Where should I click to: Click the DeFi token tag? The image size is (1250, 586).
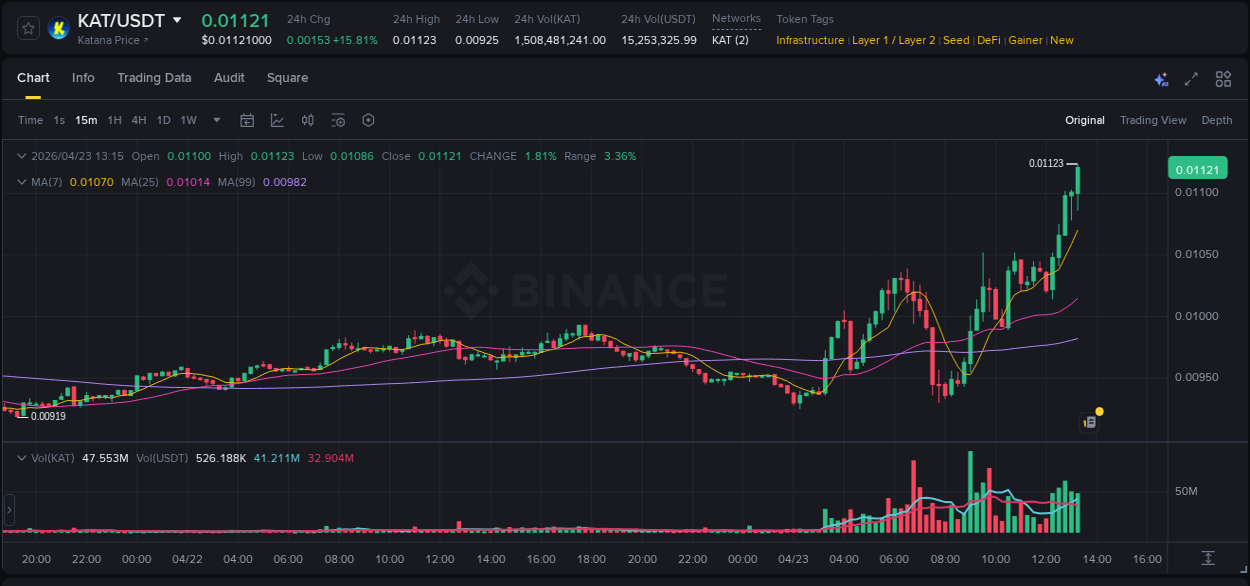point(988,40)
